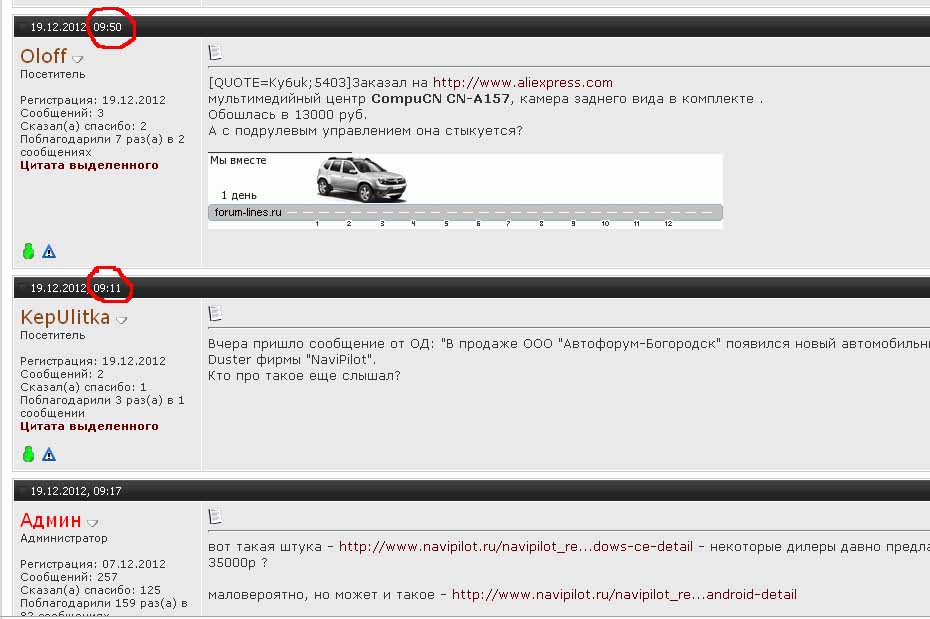The width and height of the screenshot is (930, 619).
Task: Report KepUlitka's post via warning triangle icon
Action: point(49,454)
